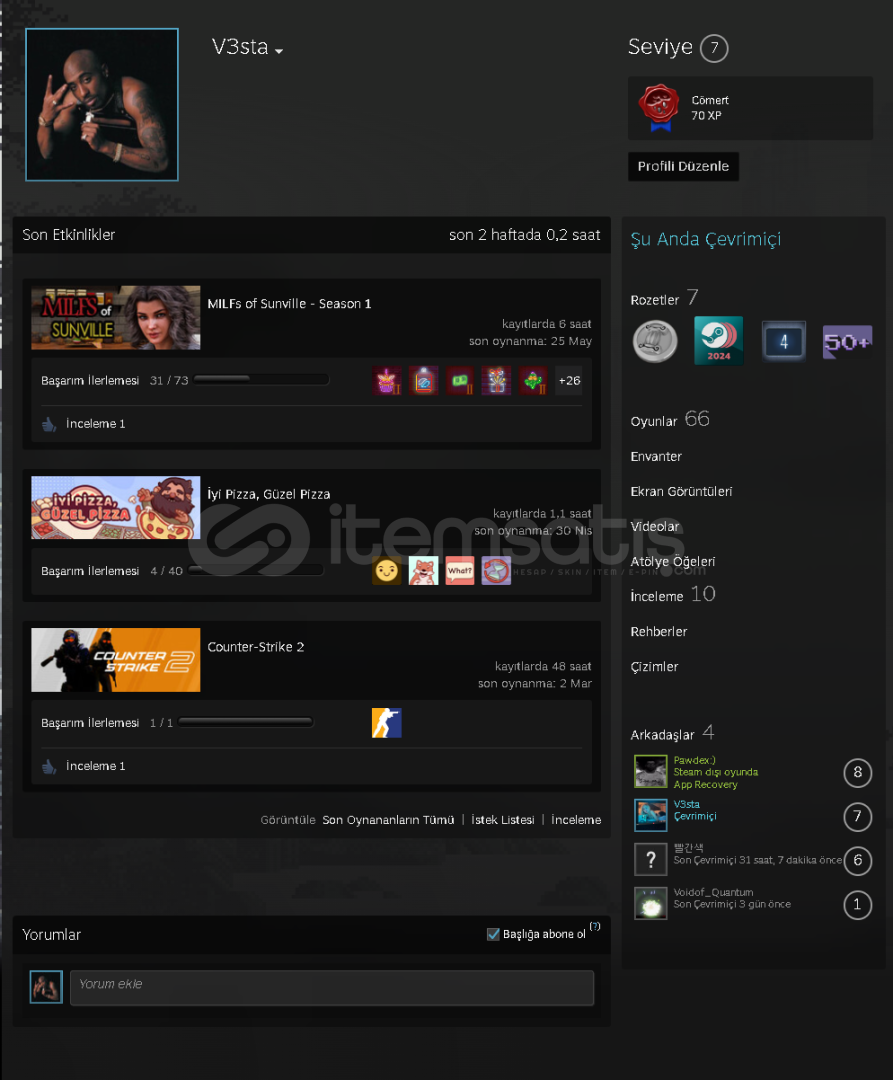Show the +26 more achievements

pos(569,381)
